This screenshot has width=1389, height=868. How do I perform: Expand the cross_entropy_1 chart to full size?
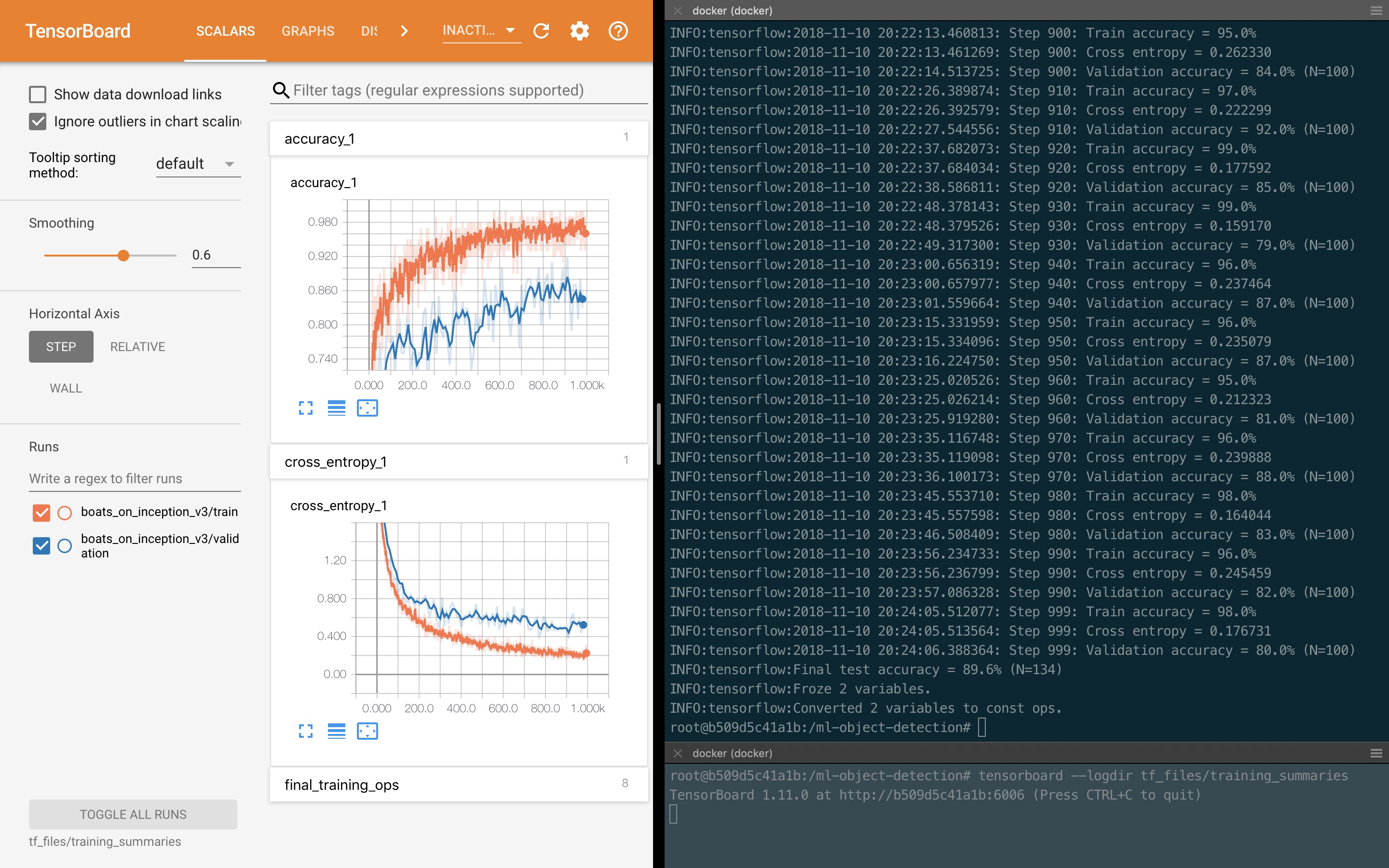(x=306, y=732)
